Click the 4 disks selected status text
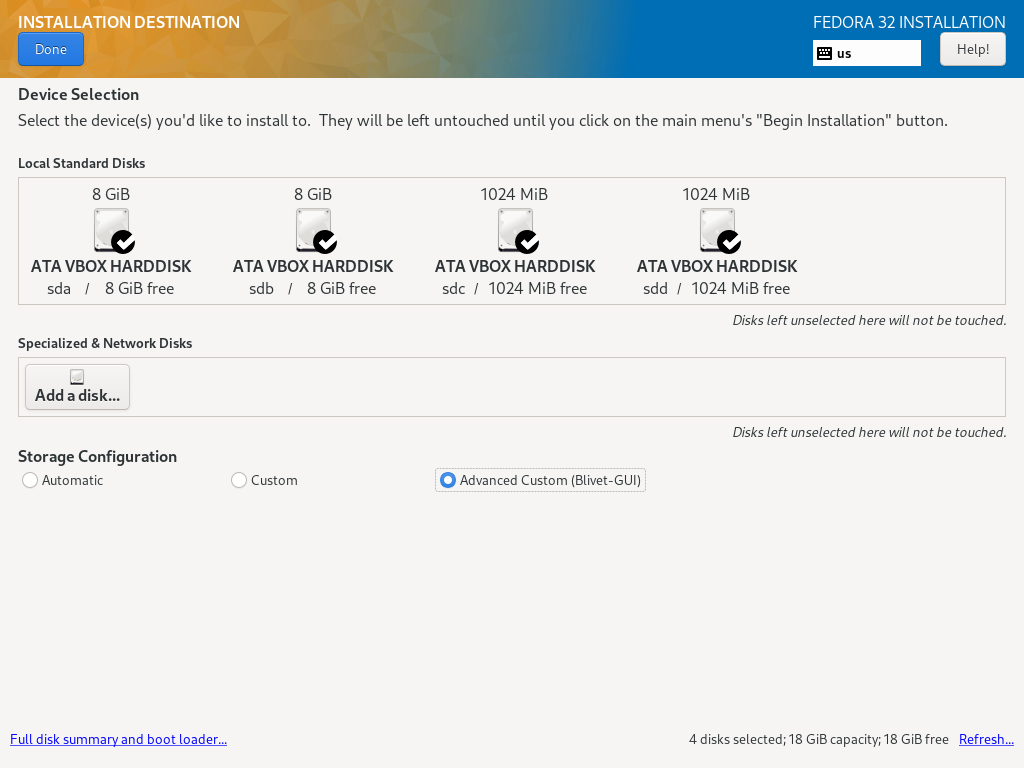 click(x=818, y=739)
